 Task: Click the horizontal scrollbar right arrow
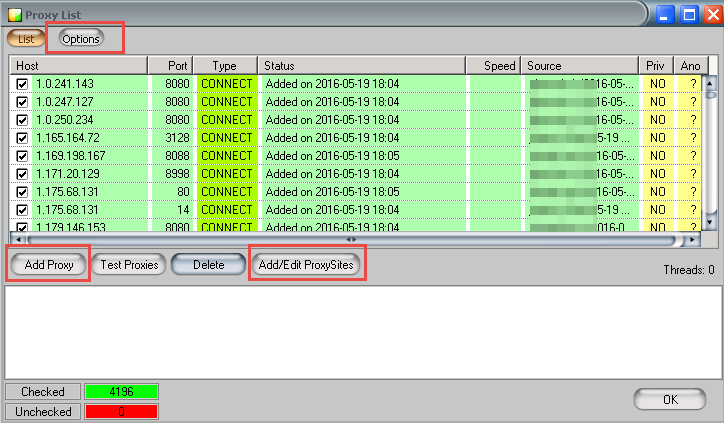pos(692,241)
